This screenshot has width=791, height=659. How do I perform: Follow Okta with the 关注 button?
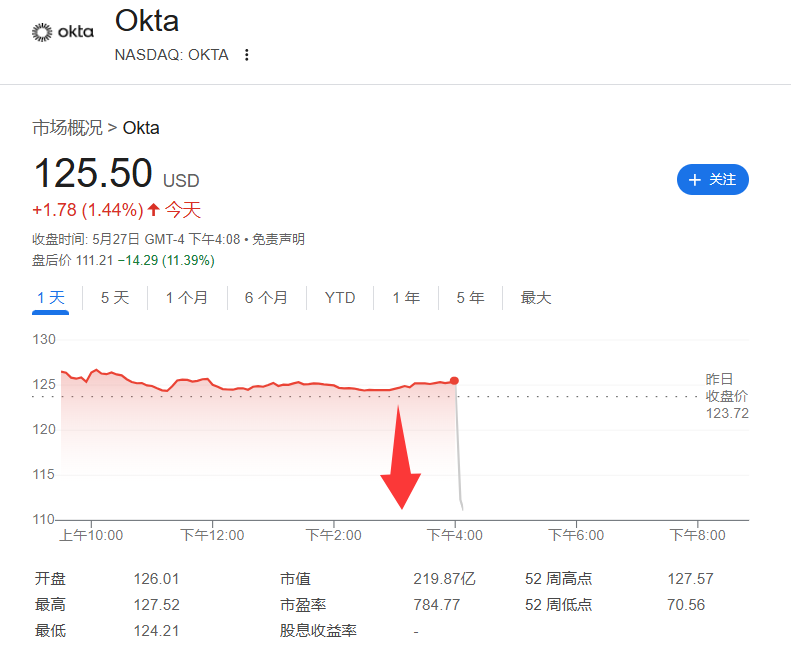click(712, 179)
